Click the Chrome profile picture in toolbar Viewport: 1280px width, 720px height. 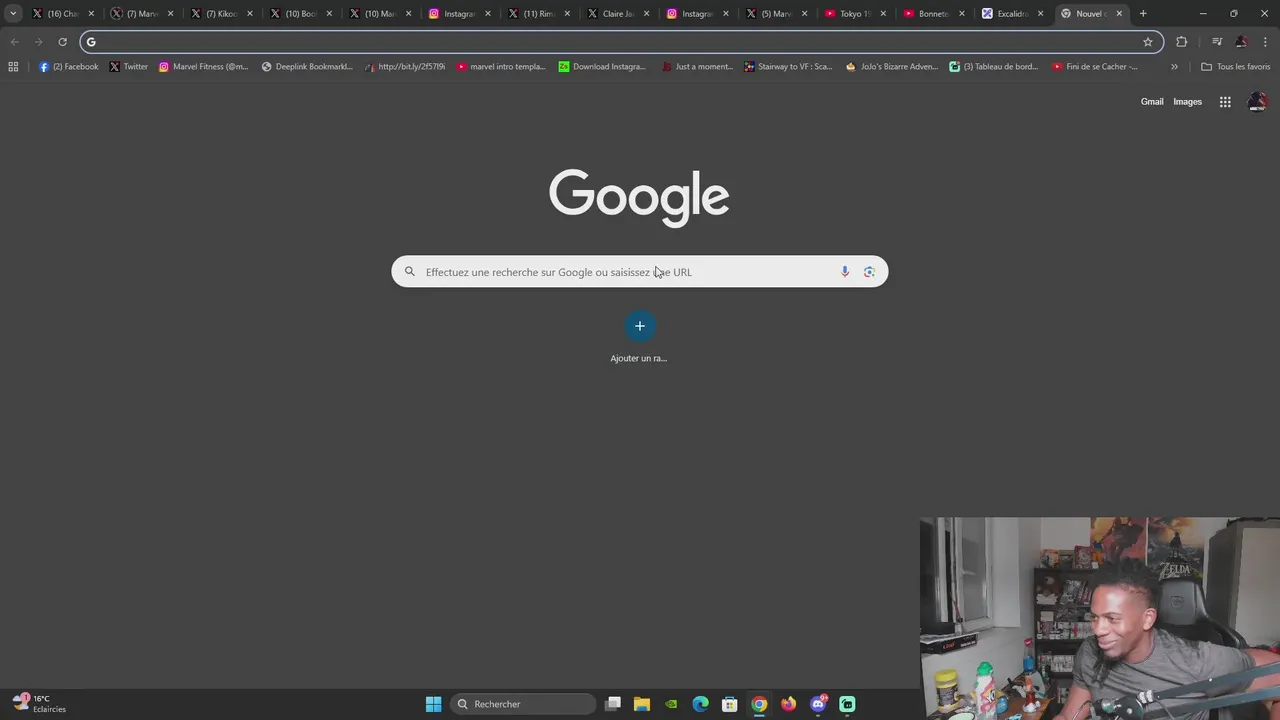point(1241,42)
